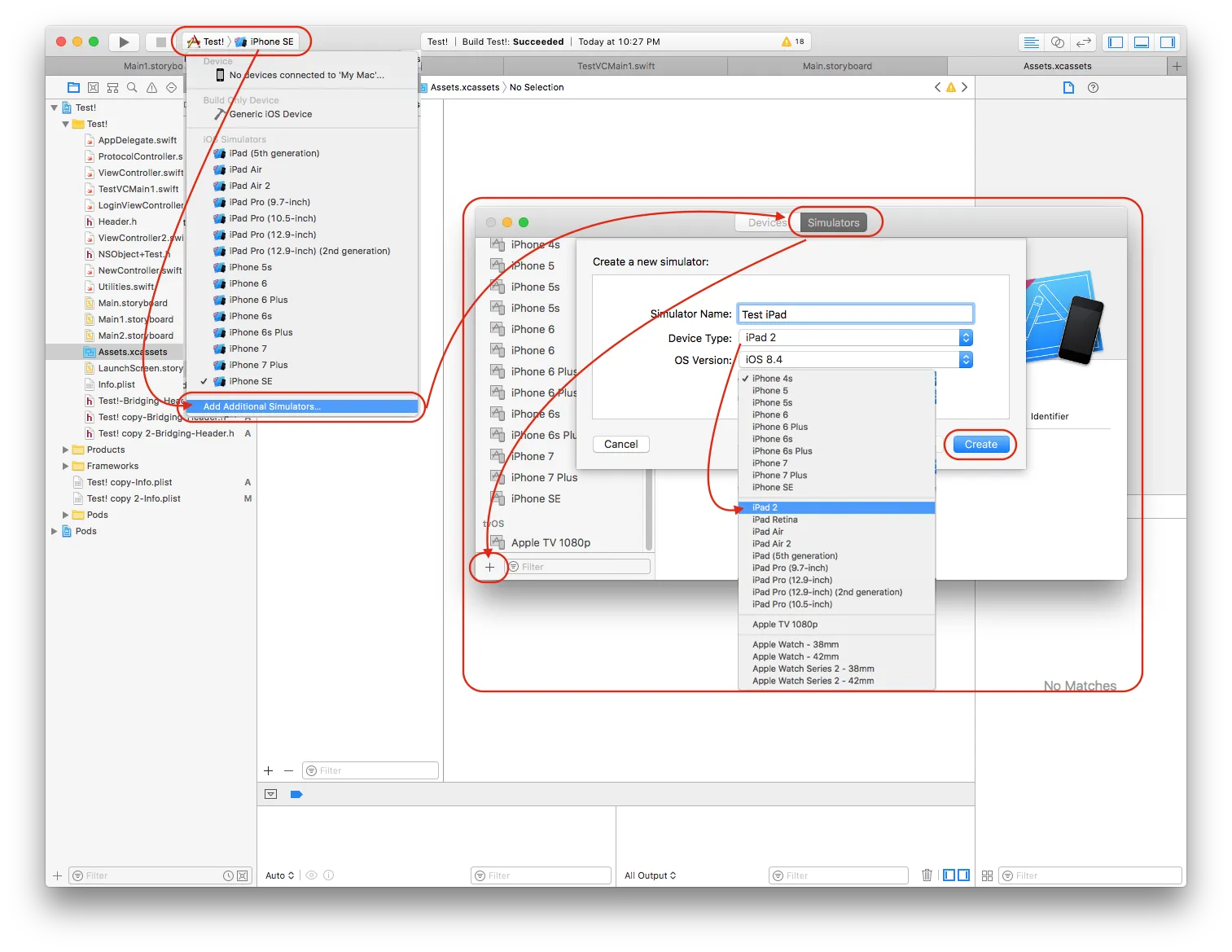1232x952 pixels.
Task: Open the All Output console dropdown
Action: 650,875
